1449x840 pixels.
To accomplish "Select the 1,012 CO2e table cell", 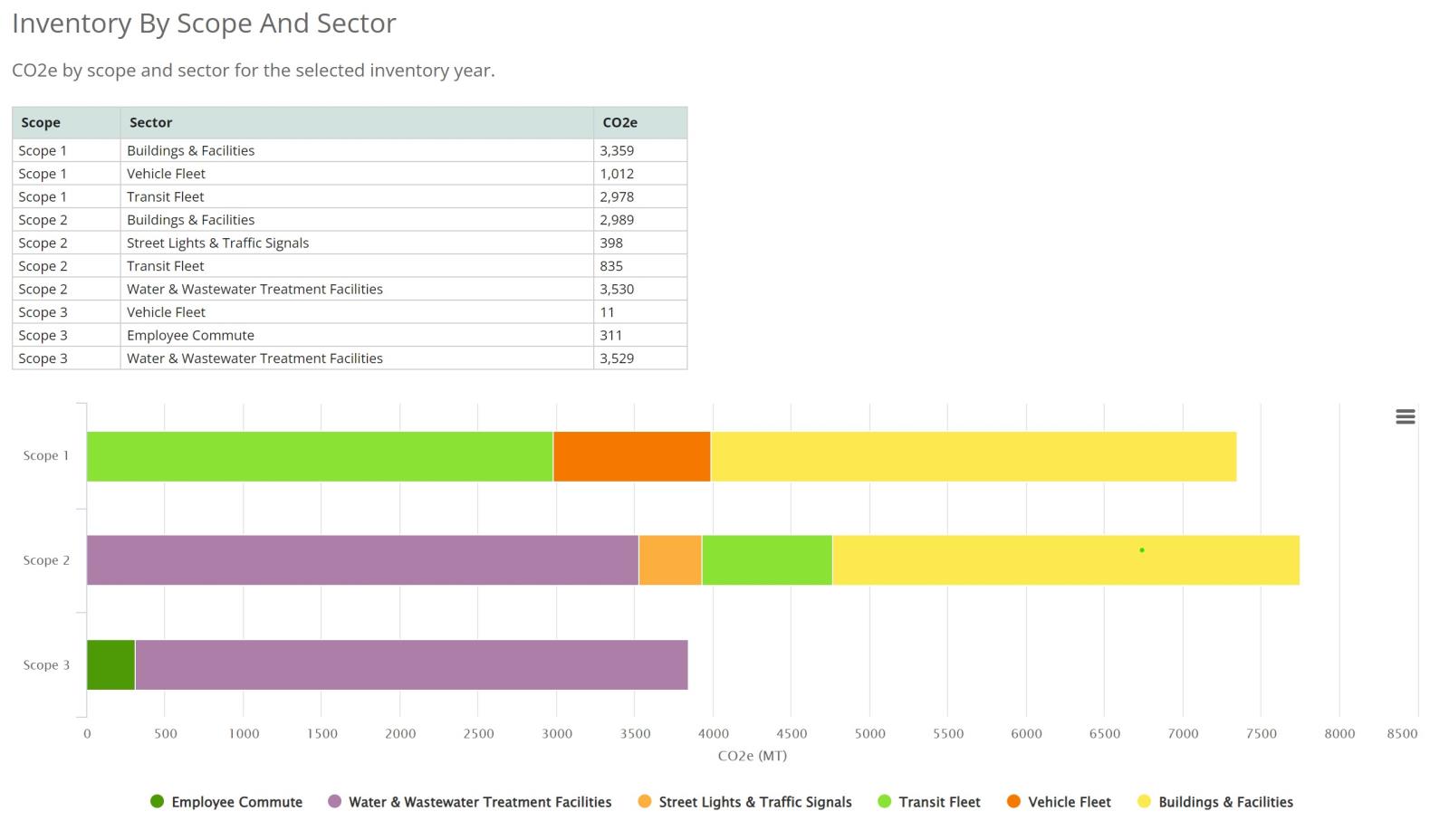I will point(640,174).
